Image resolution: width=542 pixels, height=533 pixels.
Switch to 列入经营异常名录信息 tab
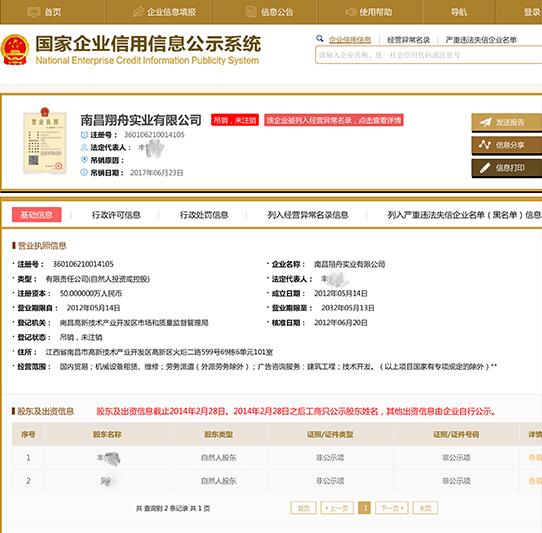point(307,215)
